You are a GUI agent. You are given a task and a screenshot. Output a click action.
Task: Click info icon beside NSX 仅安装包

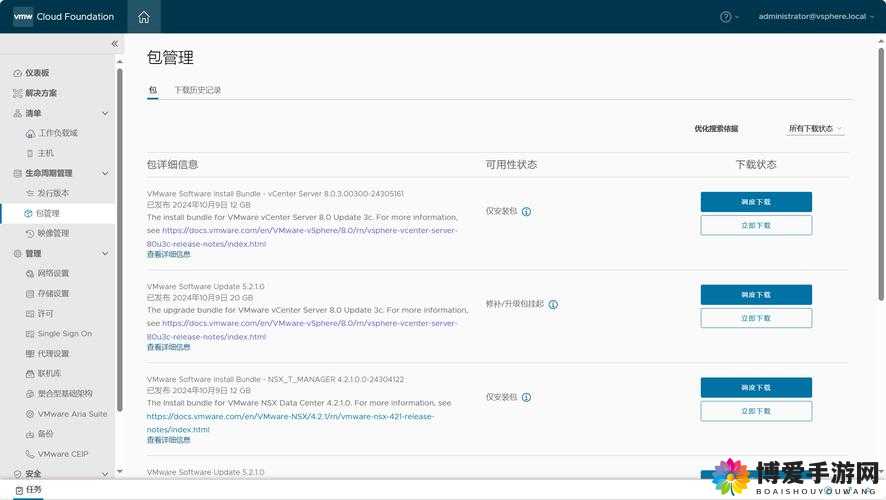coord(526,397)
